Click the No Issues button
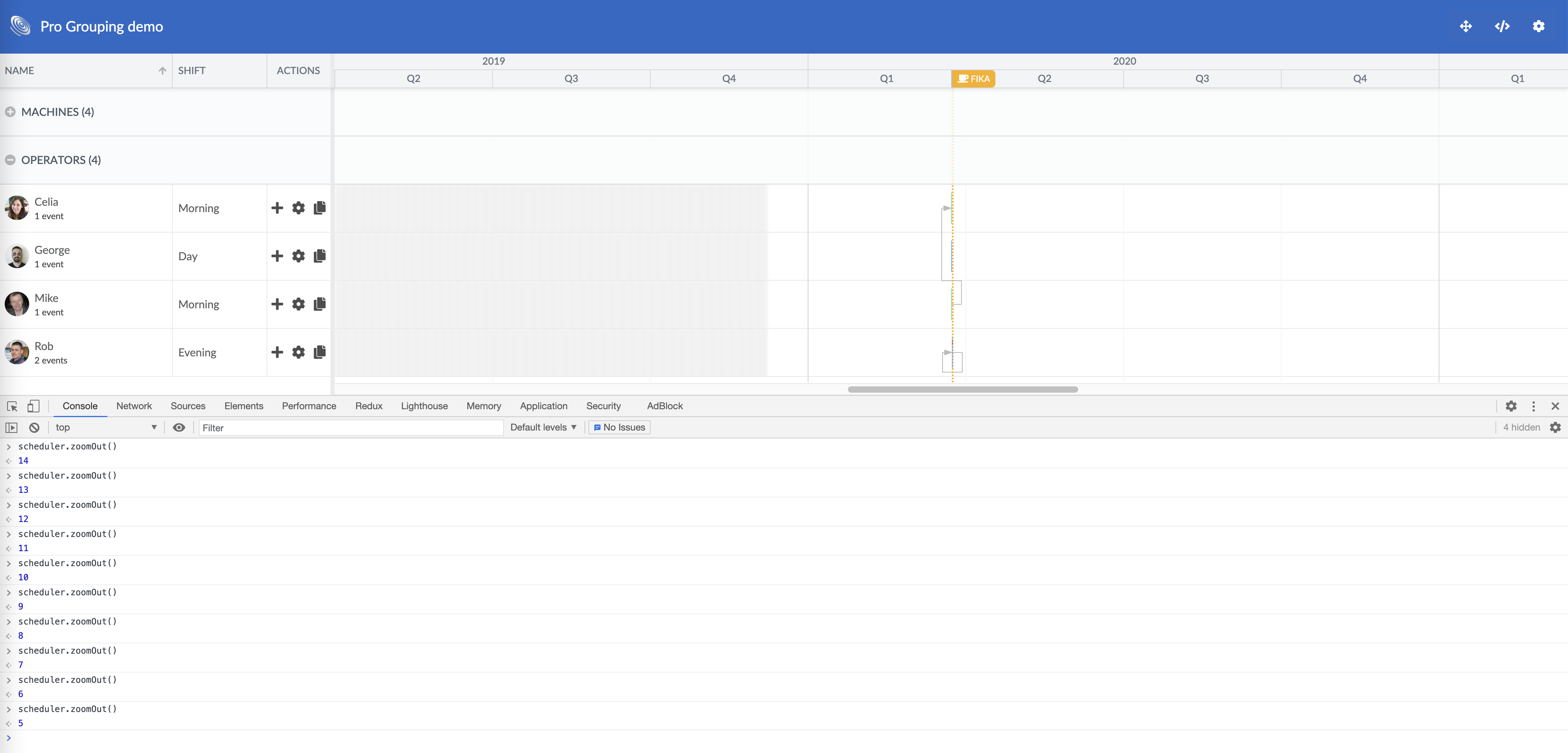 [619, 427]
